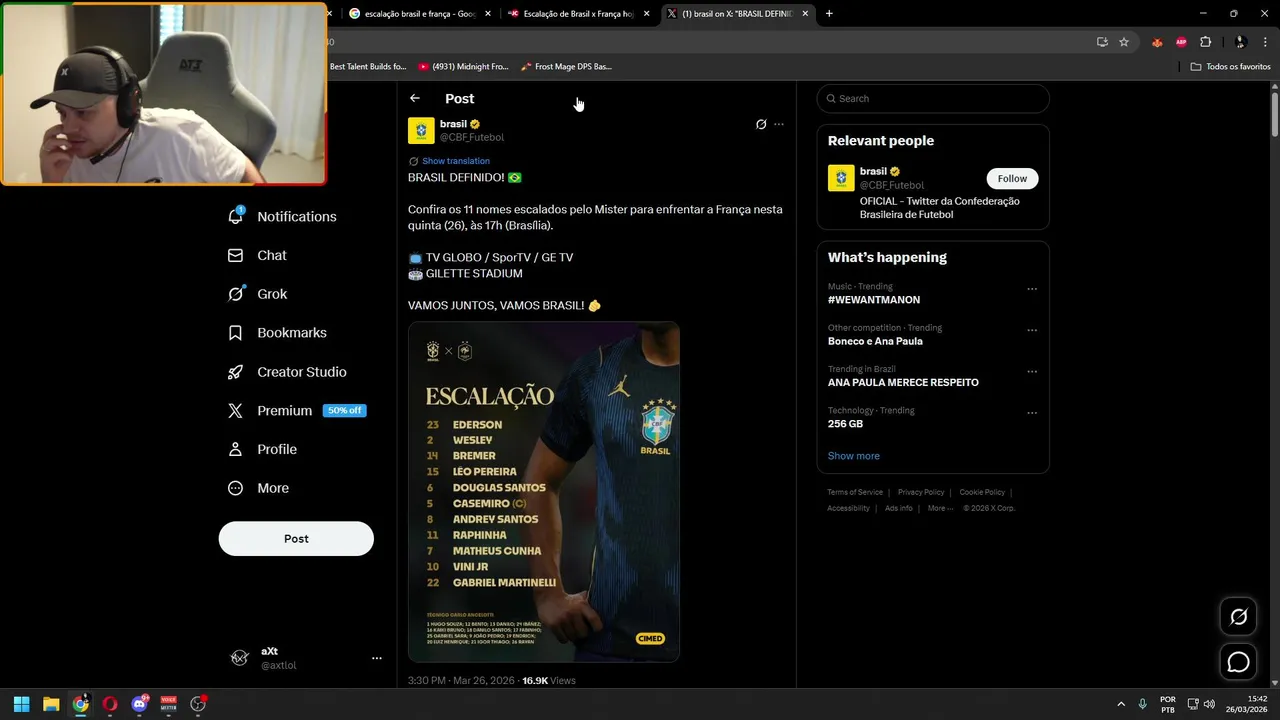Open Windows Start menu
Image resolution: width=1280 pixels, height=720 pixels.
[21, 704]
